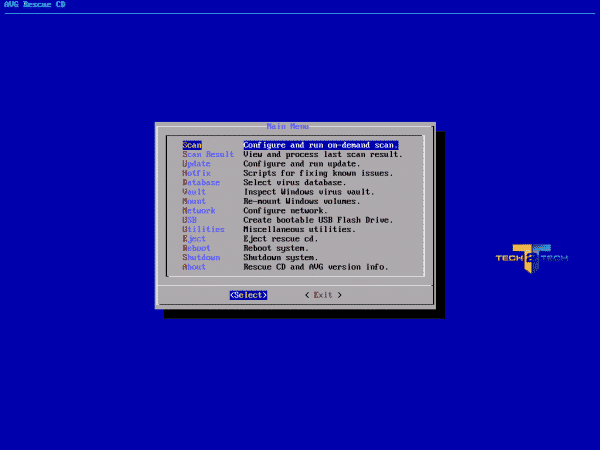Image resolution: width=600 pixels, height=450 pixels.
Task: Click 'Configure and run on-demand scan.' description
Action: (x=321, y=145)
